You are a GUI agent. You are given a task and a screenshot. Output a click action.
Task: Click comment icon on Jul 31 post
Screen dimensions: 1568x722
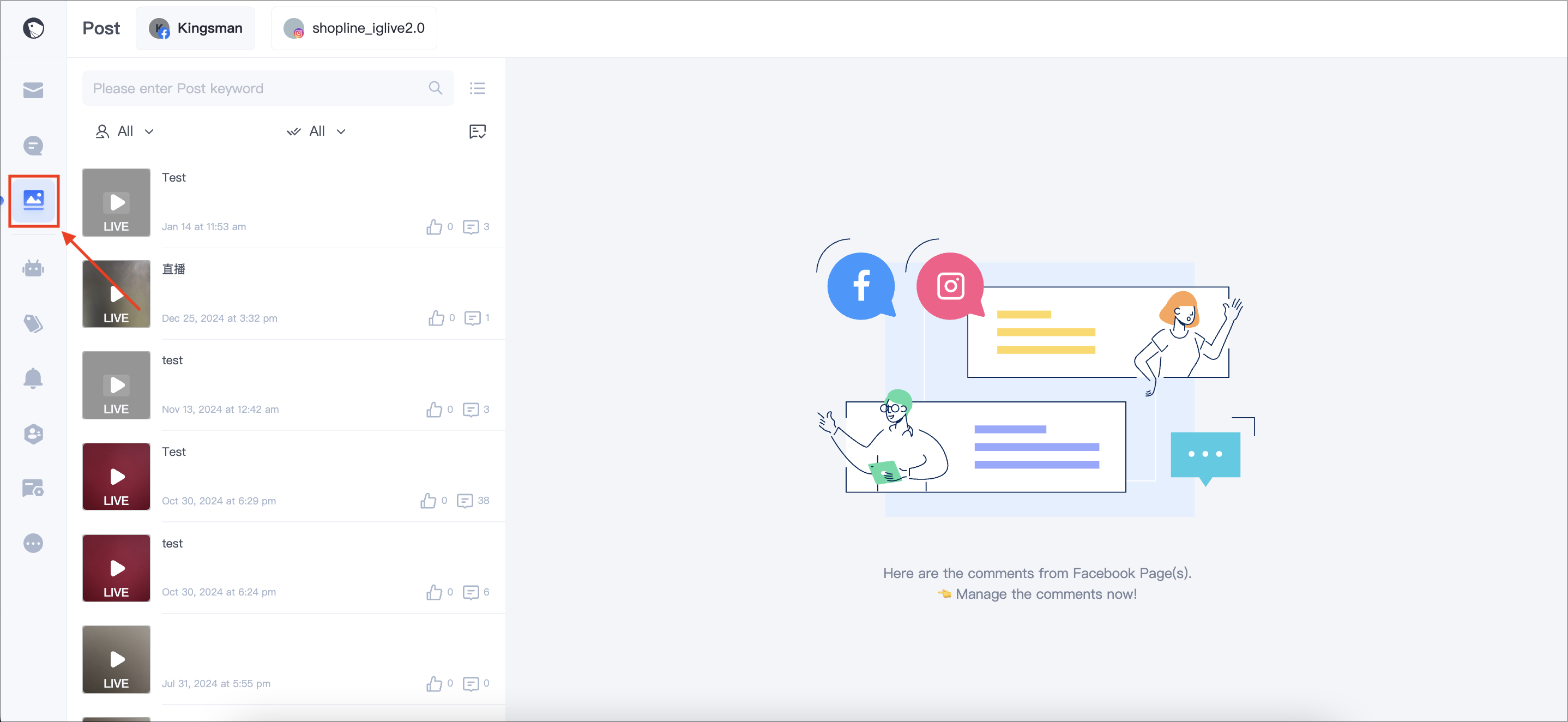471,683
